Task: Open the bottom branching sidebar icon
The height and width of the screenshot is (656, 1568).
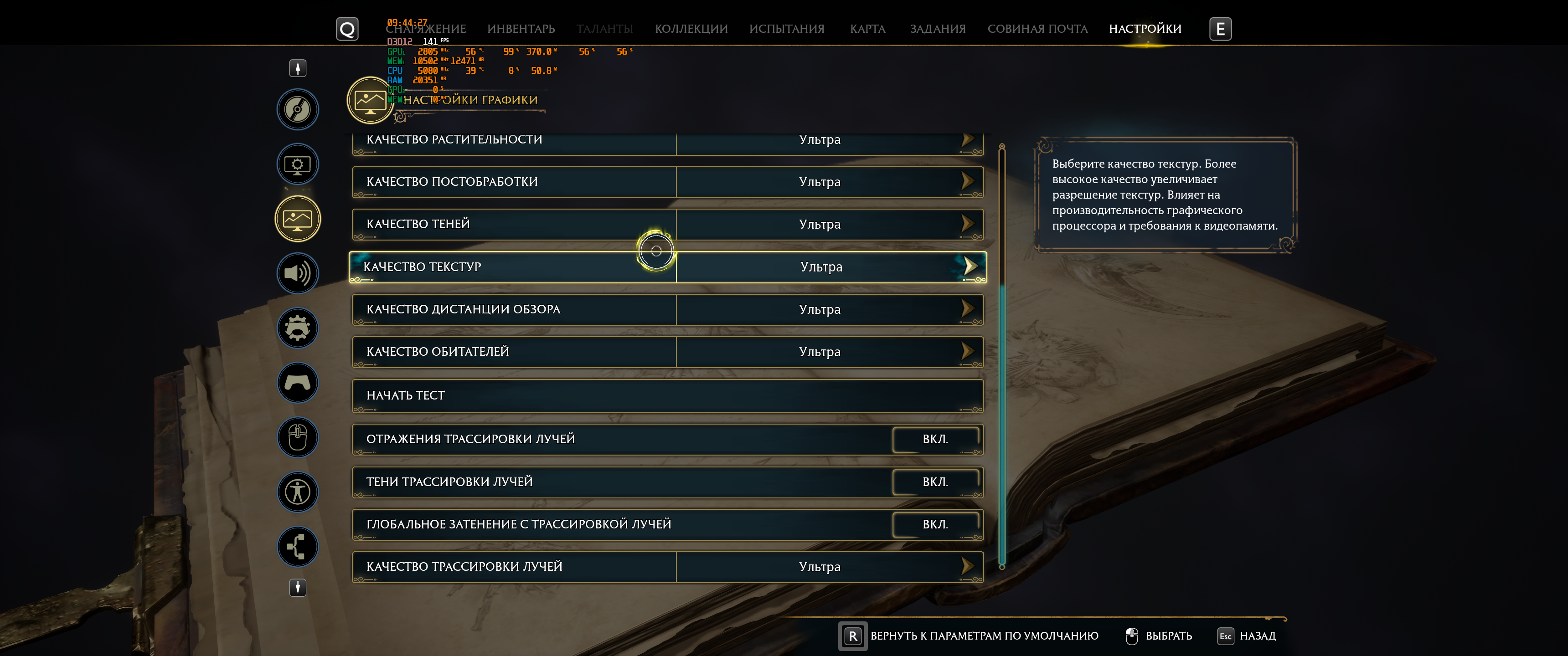Action: (298, 547)
